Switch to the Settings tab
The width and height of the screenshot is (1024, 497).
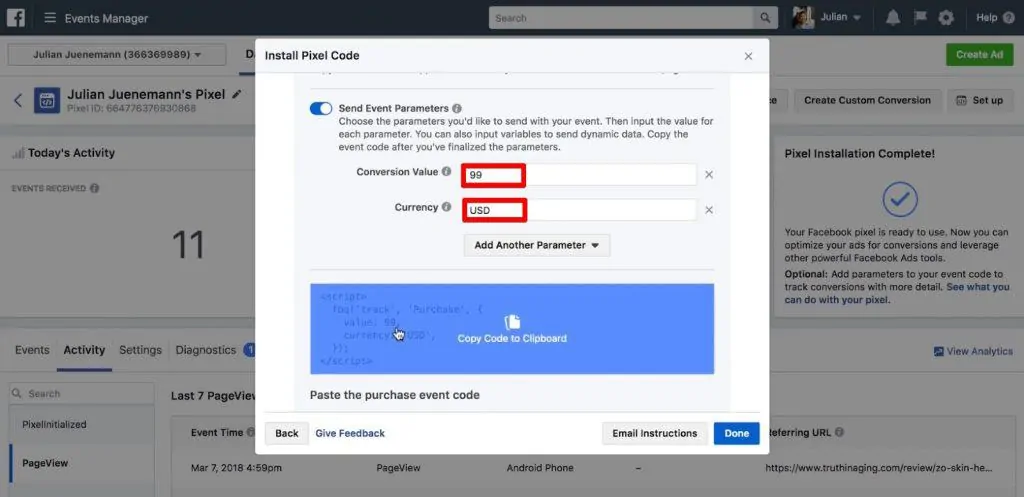pyautogui.click(x=140, y=350)
